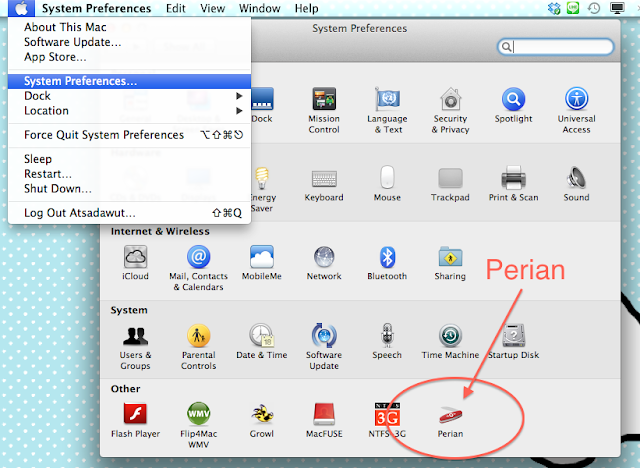Open the Window menu
640x468 pixels.
point(260,8)
